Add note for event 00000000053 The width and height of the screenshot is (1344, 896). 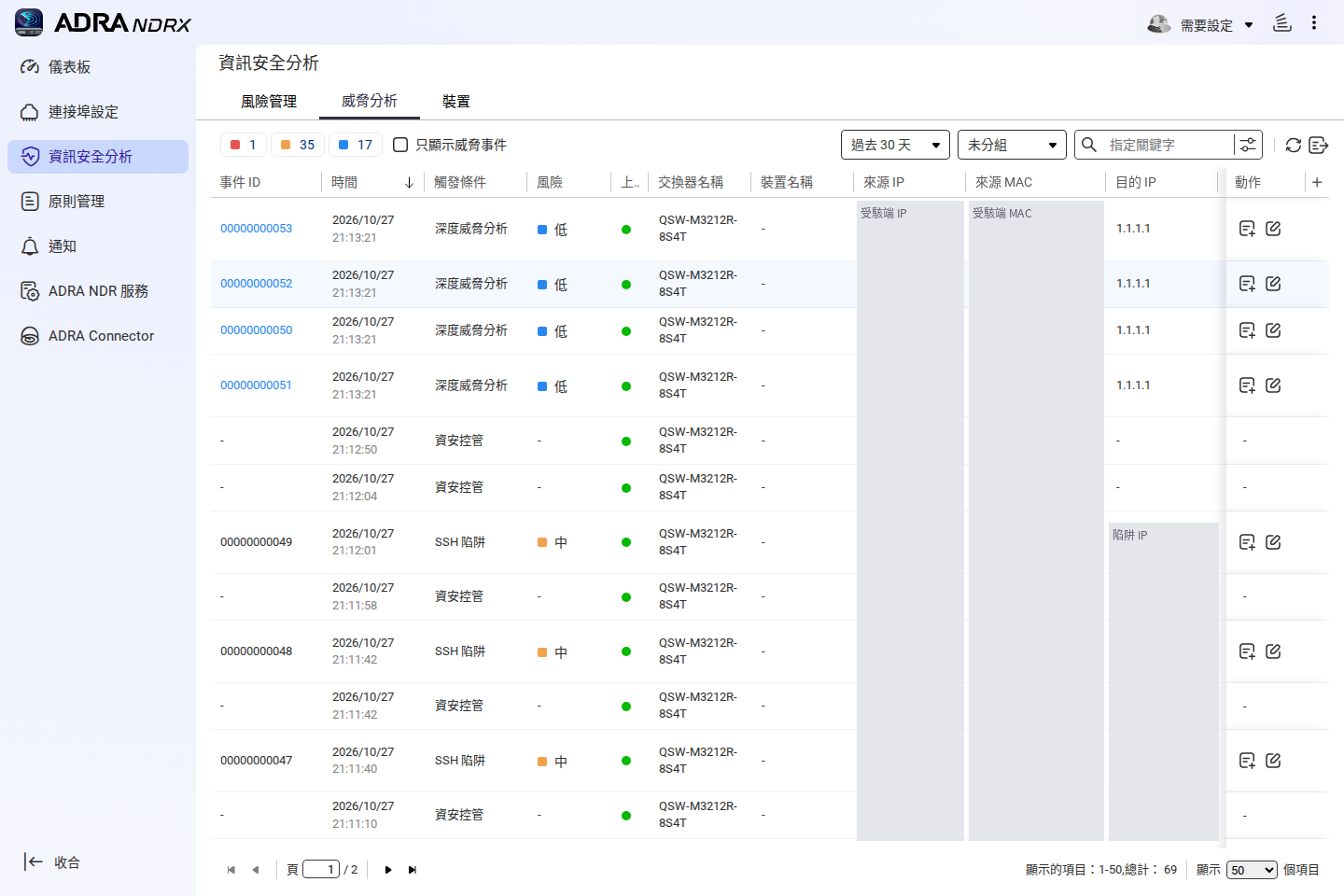pos(1247,229)
